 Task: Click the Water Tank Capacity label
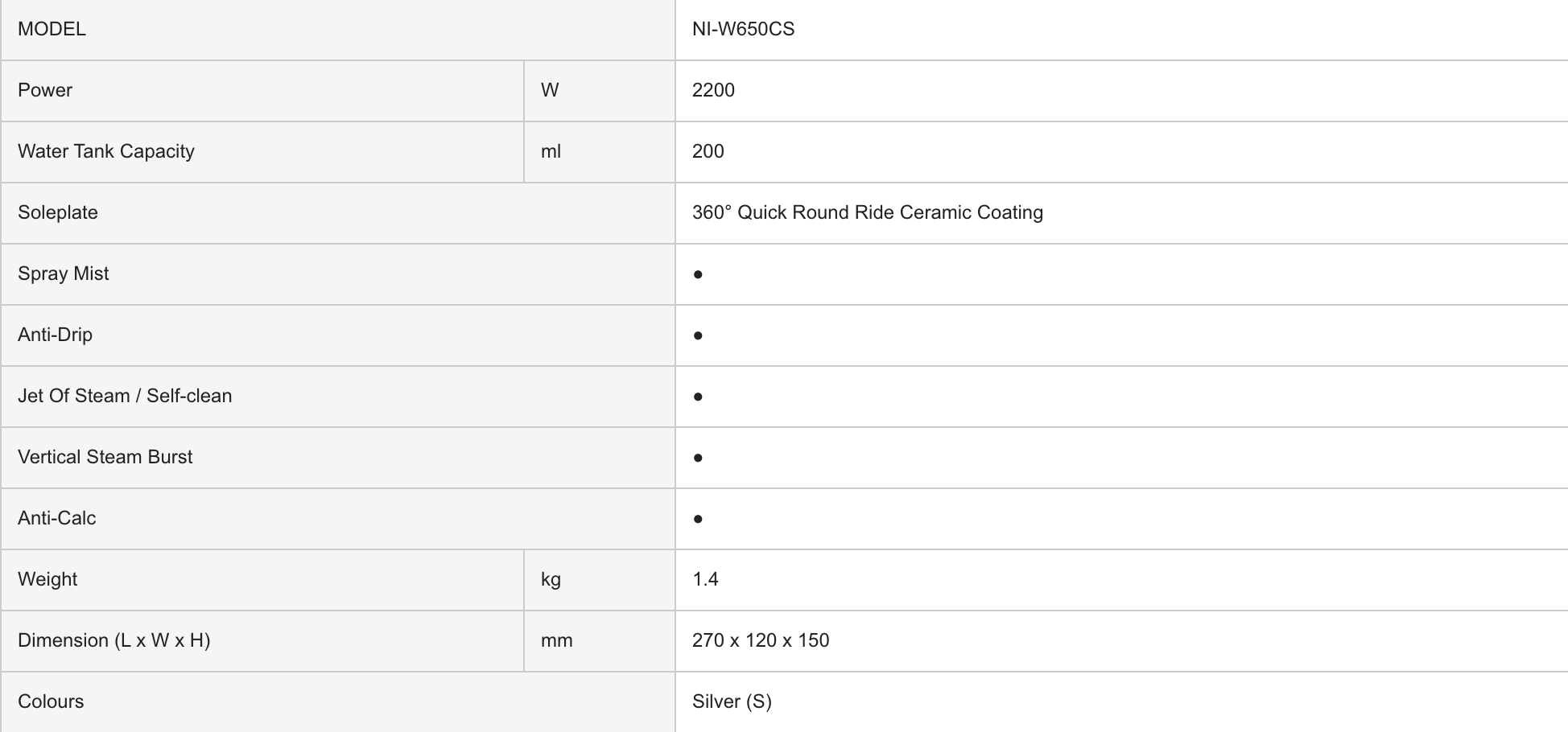coord(106,151)
